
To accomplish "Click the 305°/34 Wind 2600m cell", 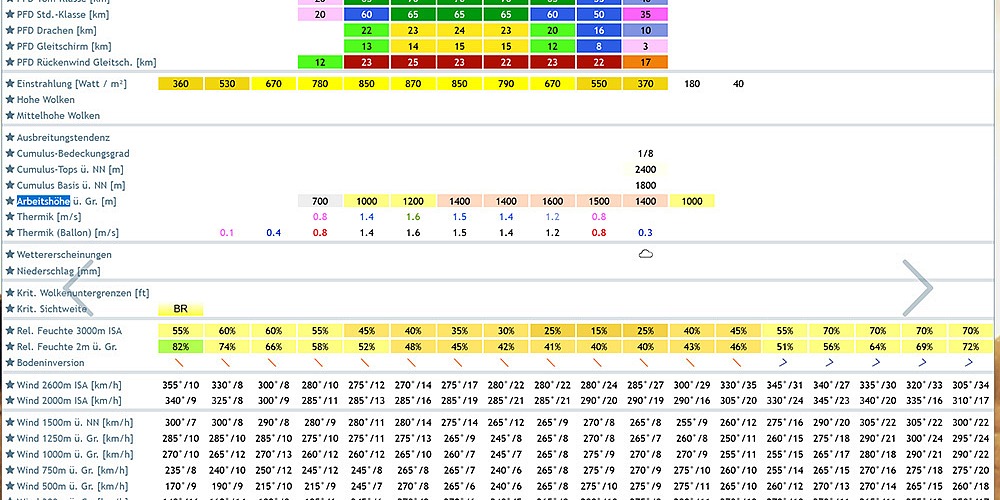I will click(x=971, y=385).
